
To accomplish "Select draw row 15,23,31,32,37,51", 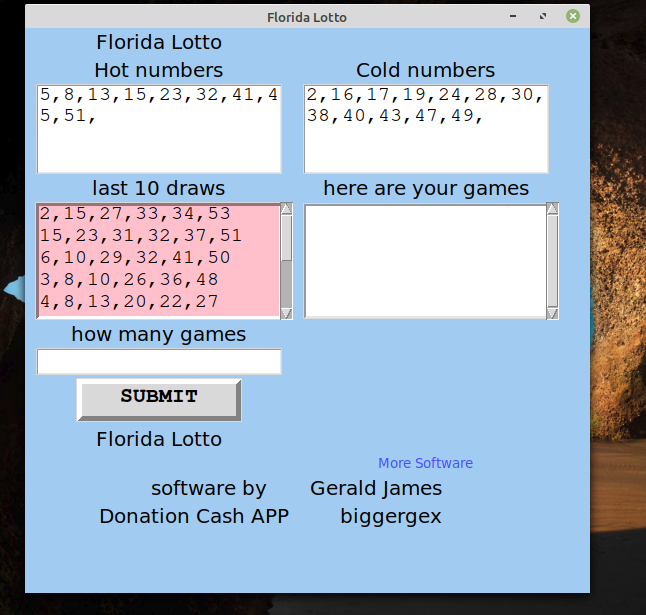I will coord(141,236).
